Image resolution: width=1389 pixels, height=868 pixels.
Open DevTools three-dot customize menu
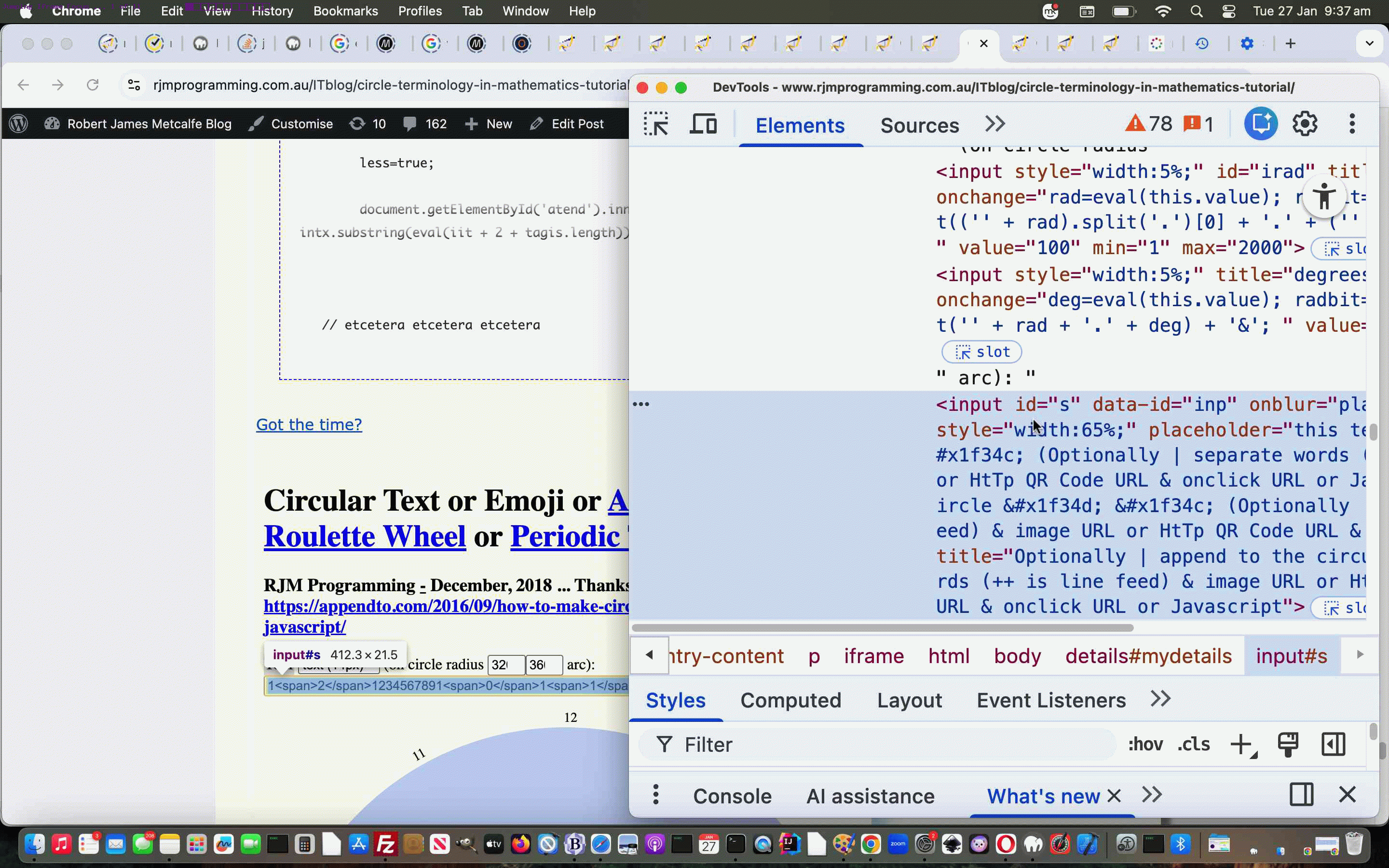tap(1352, 124)
